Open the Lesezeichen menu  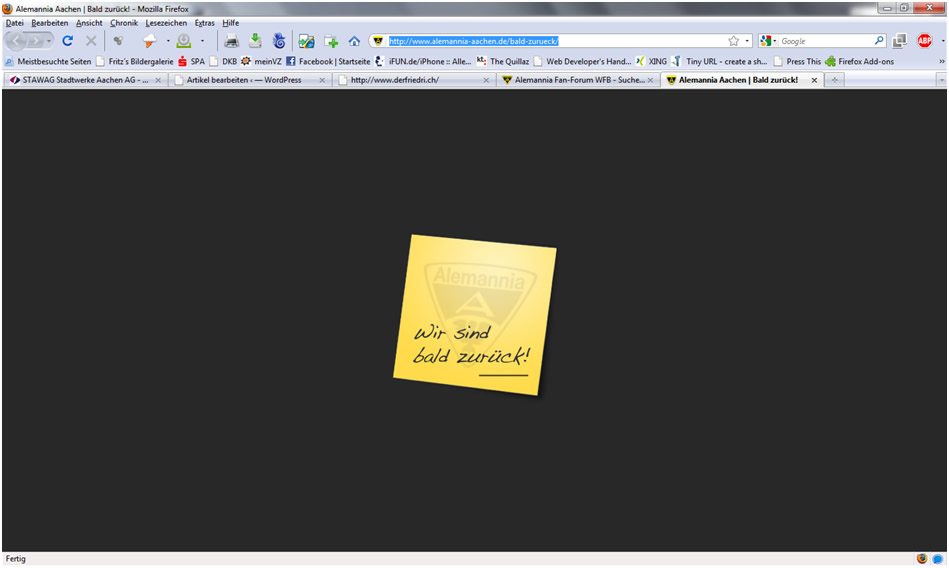click(x=166, y=23)
